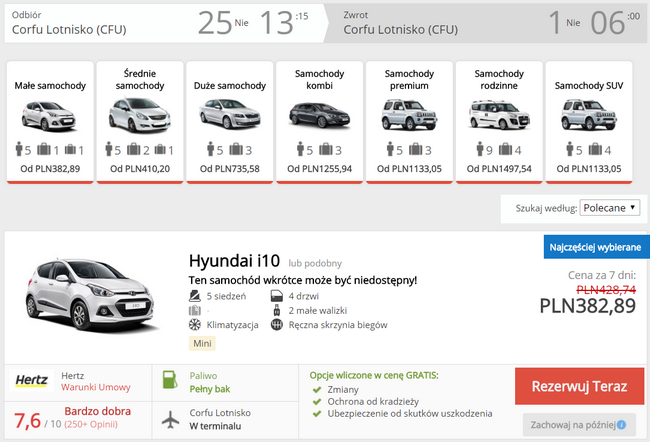Click the W terminalu location text
The height and width of the screenshot is (442, 650).
click(215, 426)
